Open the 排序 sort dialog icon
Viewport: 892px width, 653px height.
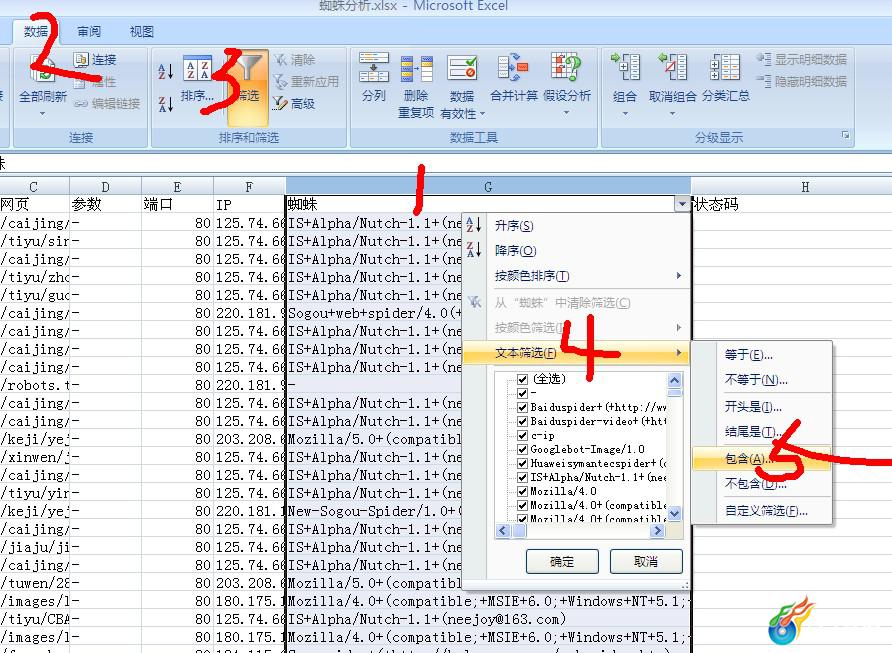click(197, 69)
